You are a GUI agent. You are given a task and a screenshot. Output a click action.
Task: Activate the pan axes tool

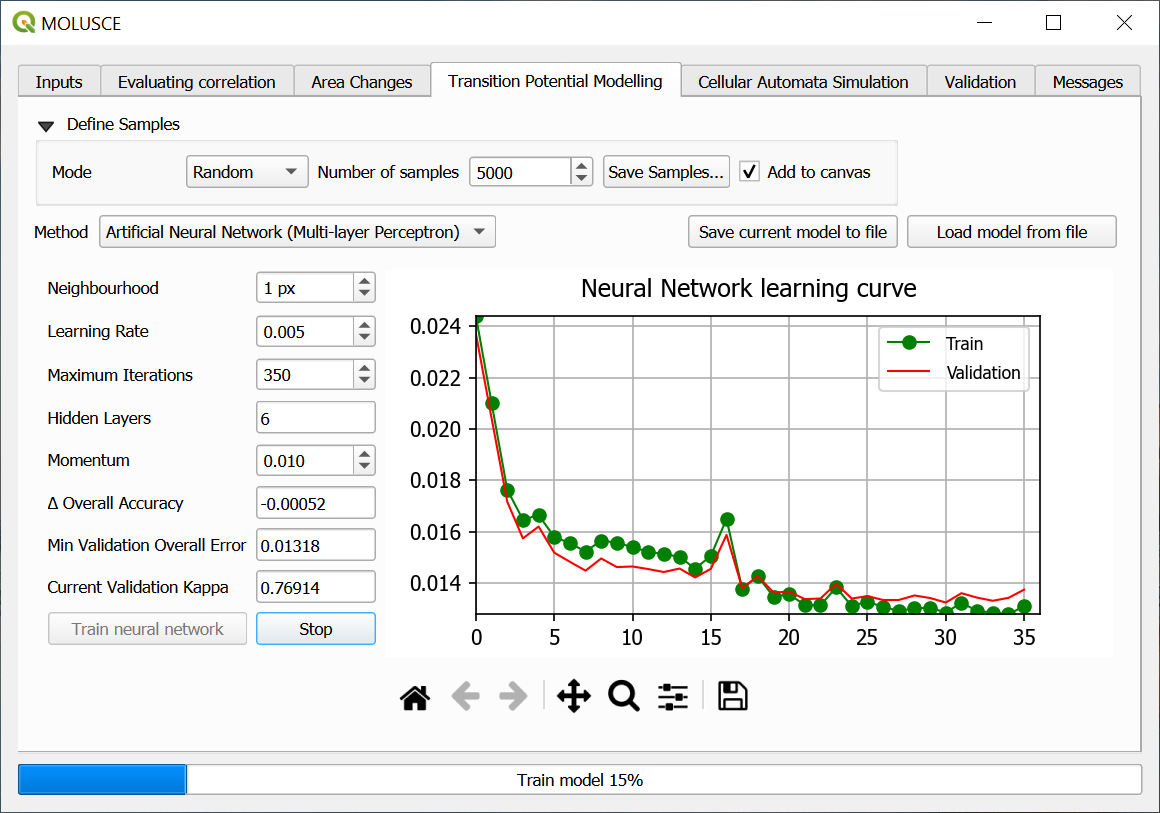click(574, 697)
